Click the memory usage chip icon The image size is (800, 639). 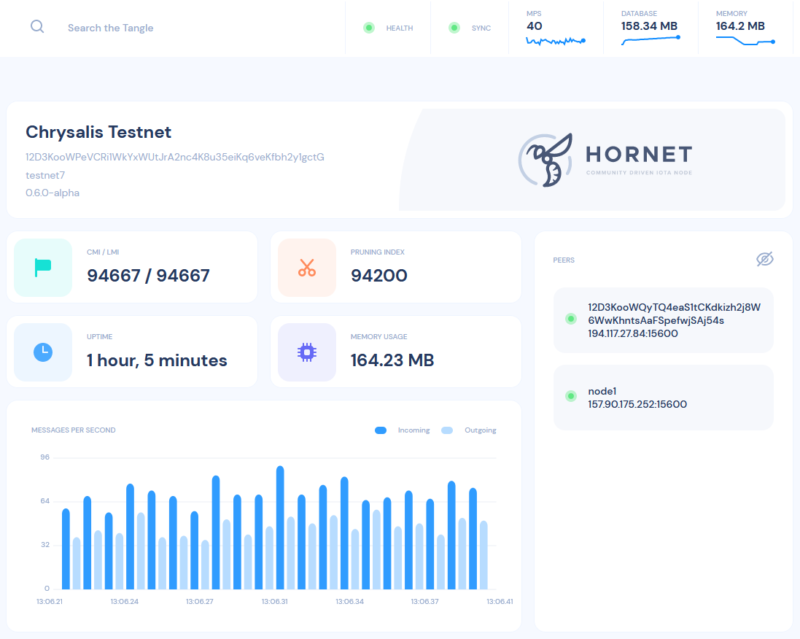pyautogui.click(x=306, y=351)
